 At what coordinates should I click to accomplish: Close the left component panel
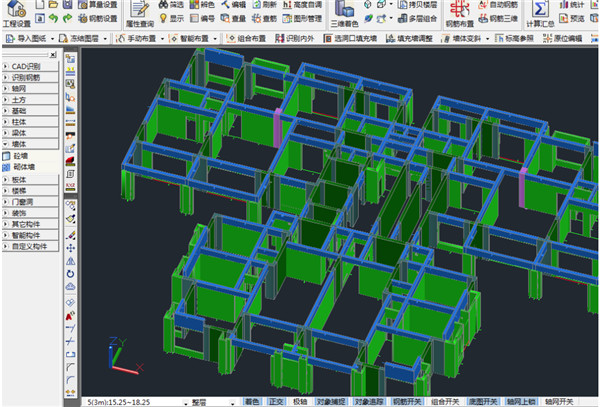[53, 55]
